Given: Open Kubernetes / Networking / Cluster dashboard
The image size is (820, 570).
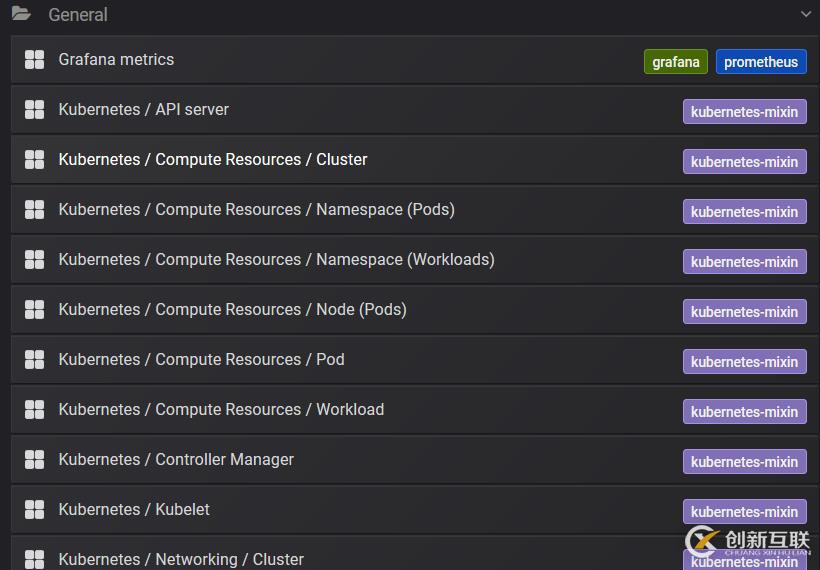Looking at the screenshot, I should [181, 559].
